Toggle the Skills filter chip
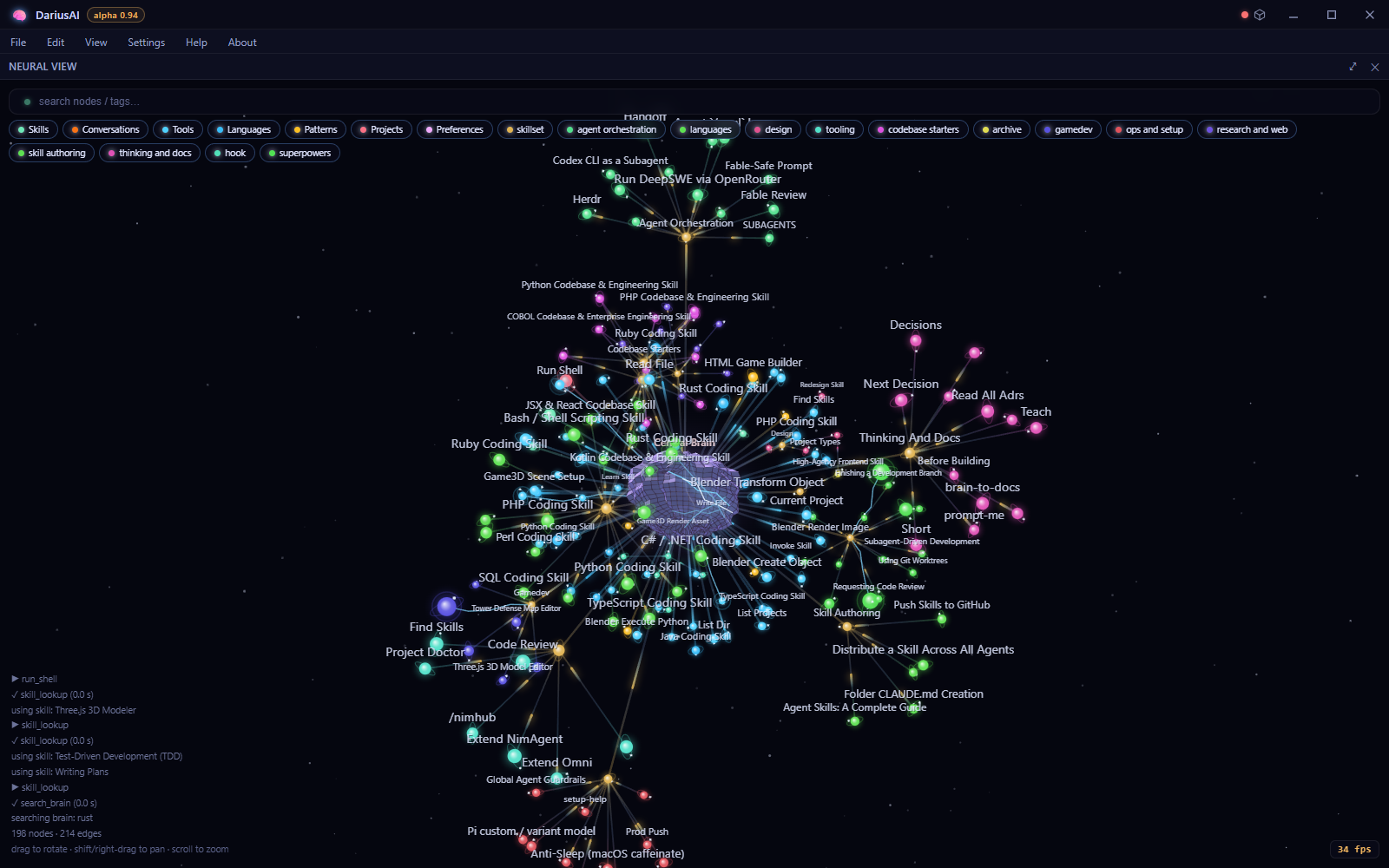The image size is (1389, 868). 34,129
